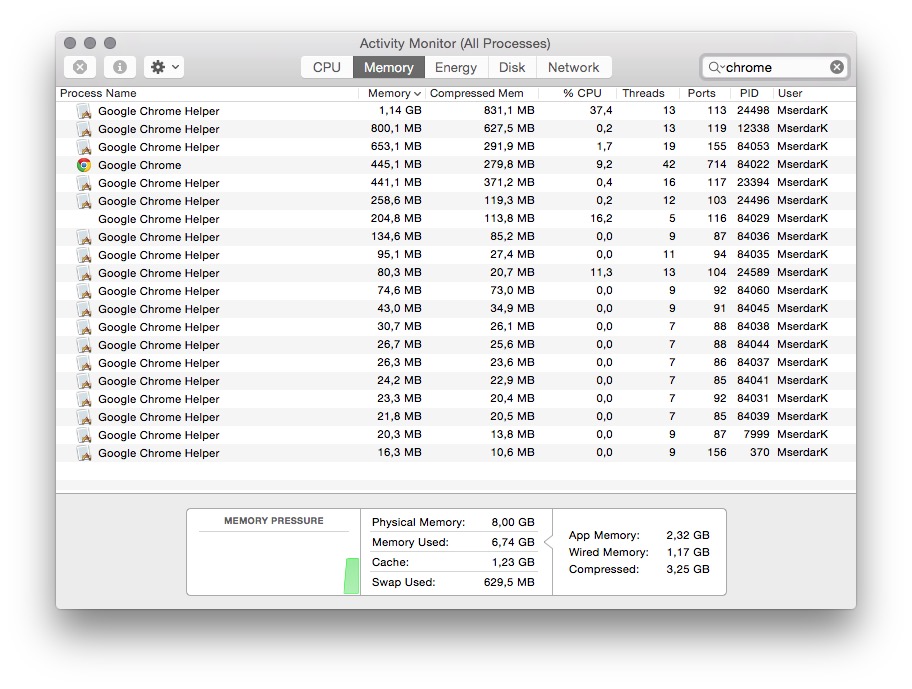
Task: Select the memory value 1,14 GB
Action: point(400,110)
